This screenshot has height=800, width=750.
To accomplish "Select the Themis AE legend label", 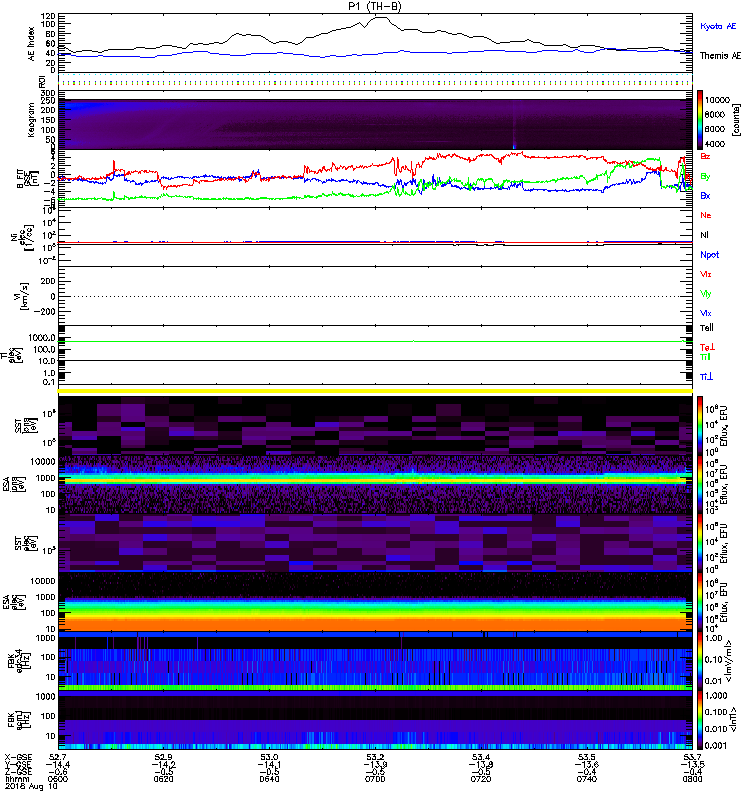I will click(719, 56).
